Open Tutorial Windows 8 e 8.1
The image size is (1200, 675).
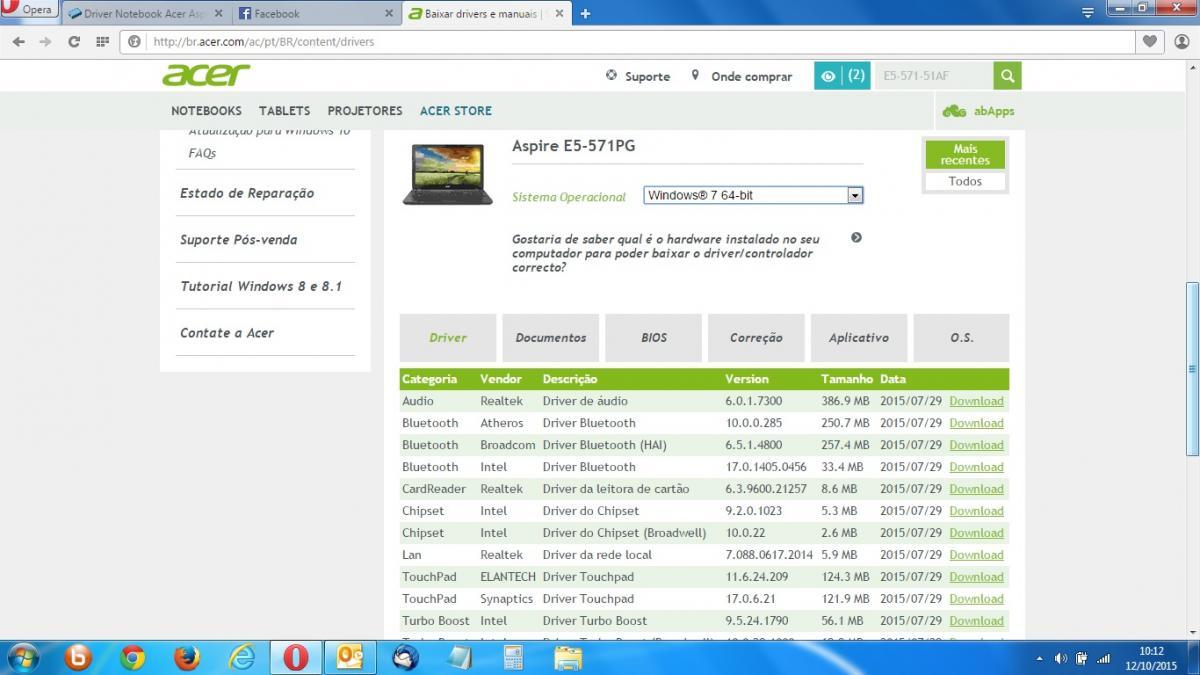[x=261, y=286]
